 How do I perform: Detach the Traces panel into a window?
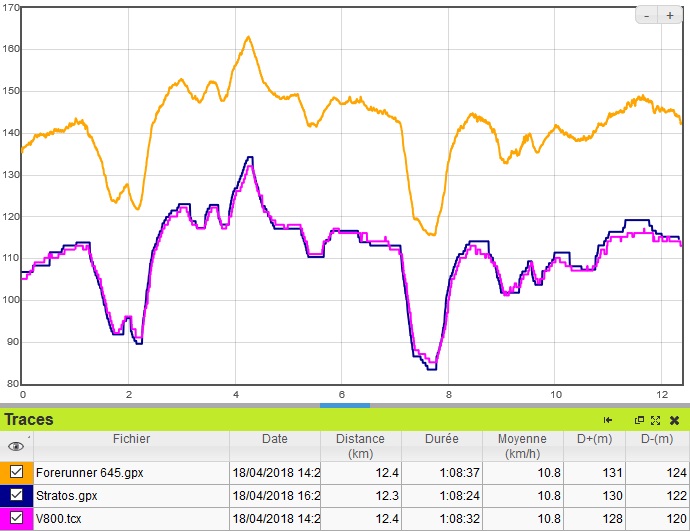pos(640,421)
